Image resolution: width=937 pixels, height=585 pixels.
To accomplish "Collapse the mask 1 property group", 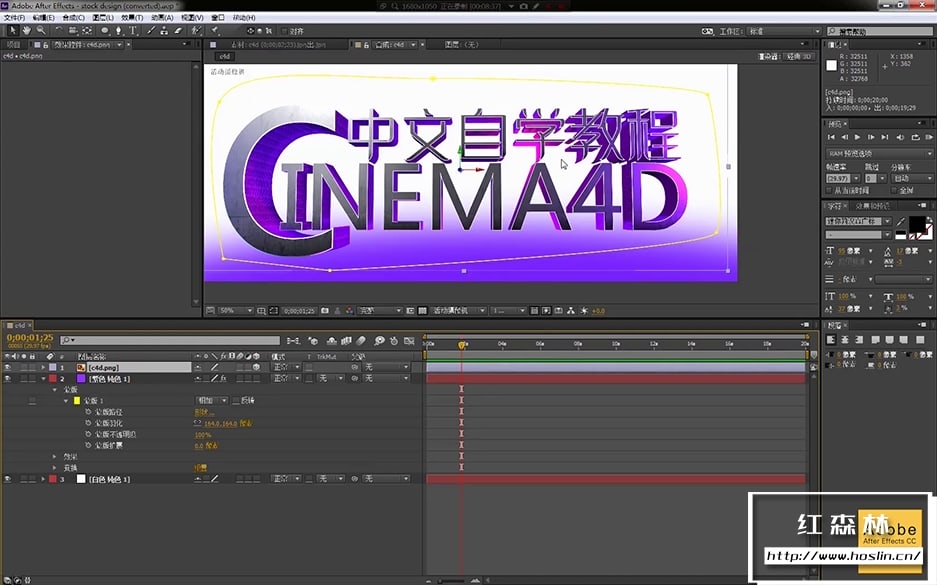I will pos(66,401).
